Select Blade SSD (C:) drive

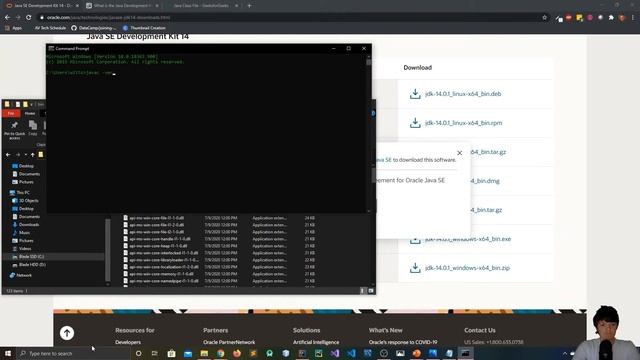tap(28, 257)
